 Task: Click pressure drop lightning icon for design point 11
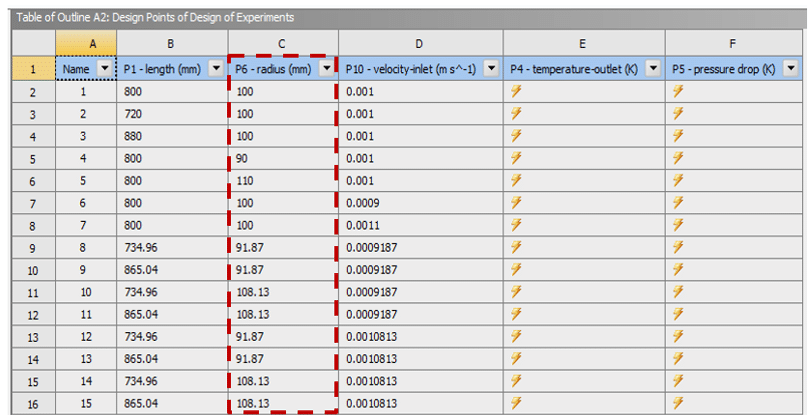(678, 314)
